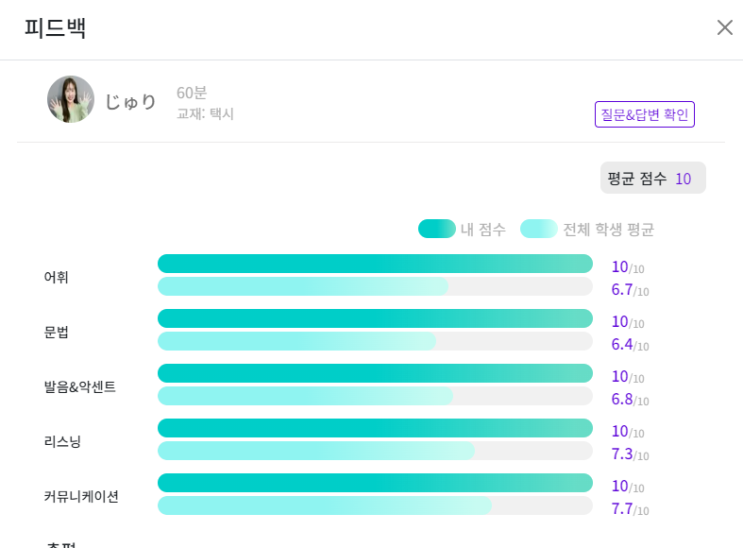Image resolution: width=743 pixels, height=548 pixels.
Task: Click the 발음&악센트 my score bar
Action: pyautogui.click(x=375, y=373)
